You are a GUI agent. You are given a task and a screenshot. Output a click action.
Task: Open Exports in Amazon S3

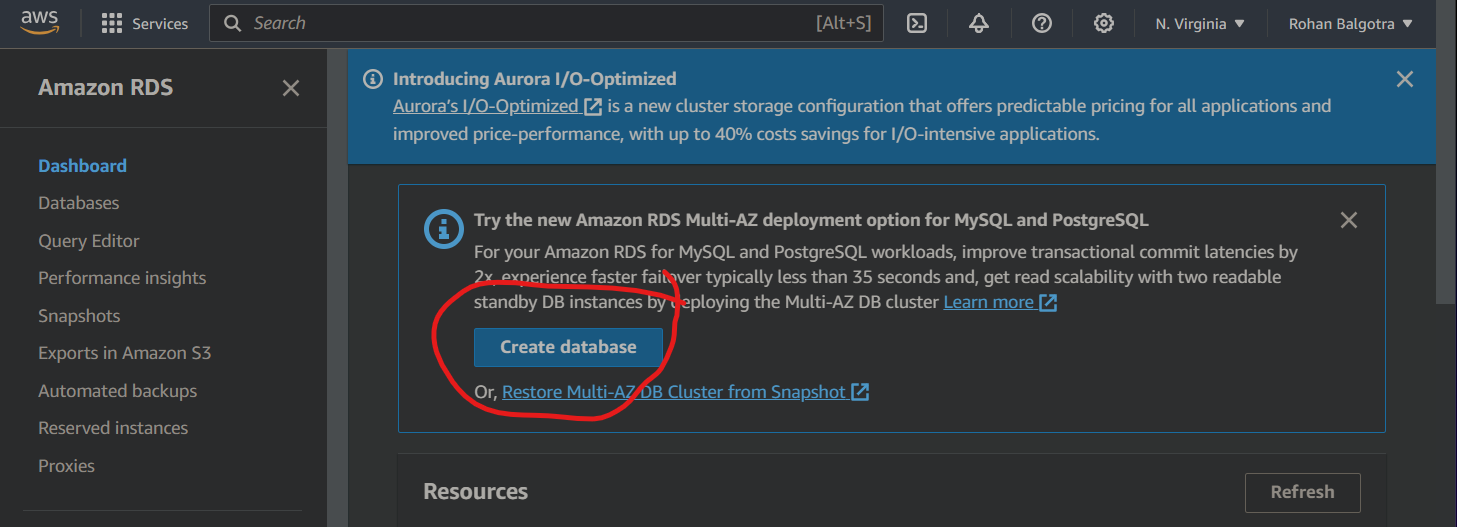124,353
